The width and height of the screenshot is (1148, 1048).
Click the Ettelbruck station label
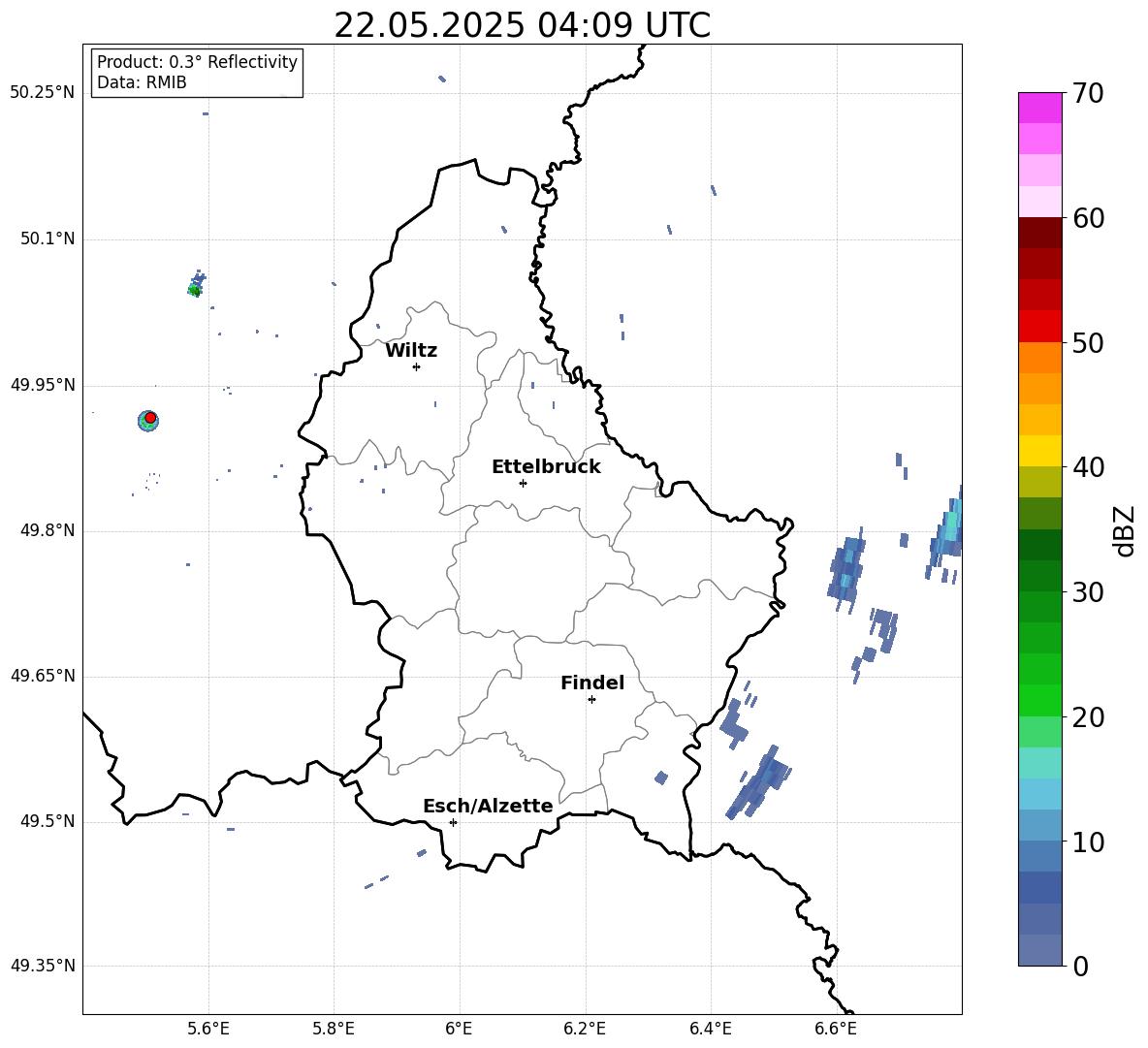point(546,467)
